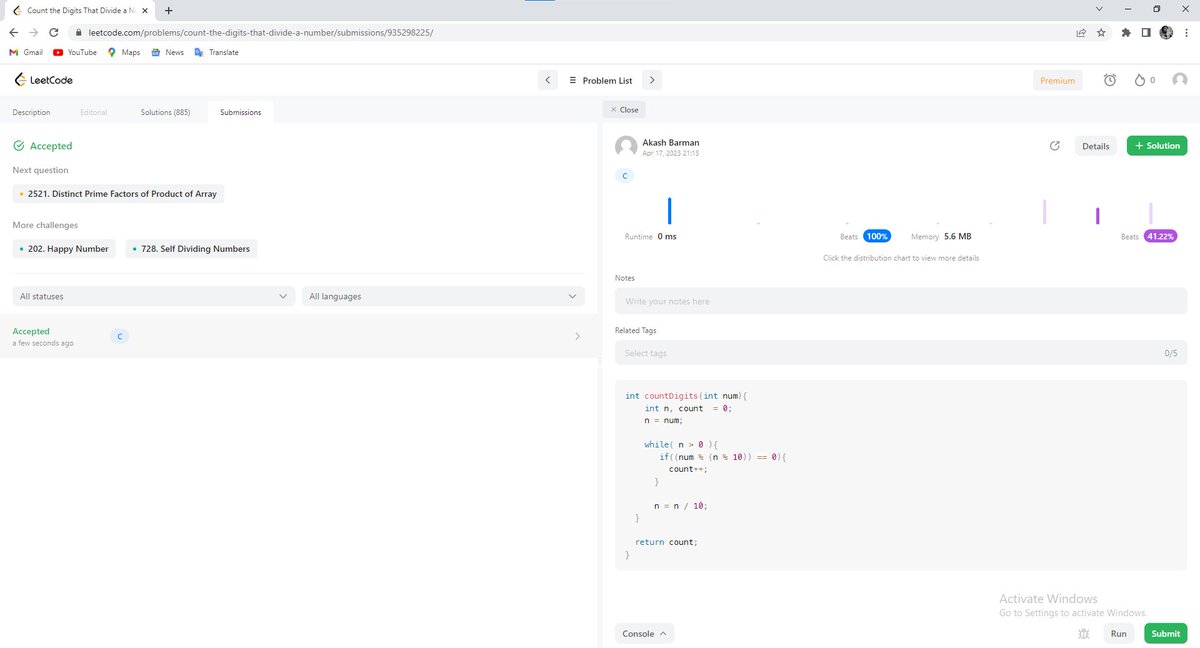Open the 202. Happy Number challenge

pyautogui.click(x=63, y=248)
